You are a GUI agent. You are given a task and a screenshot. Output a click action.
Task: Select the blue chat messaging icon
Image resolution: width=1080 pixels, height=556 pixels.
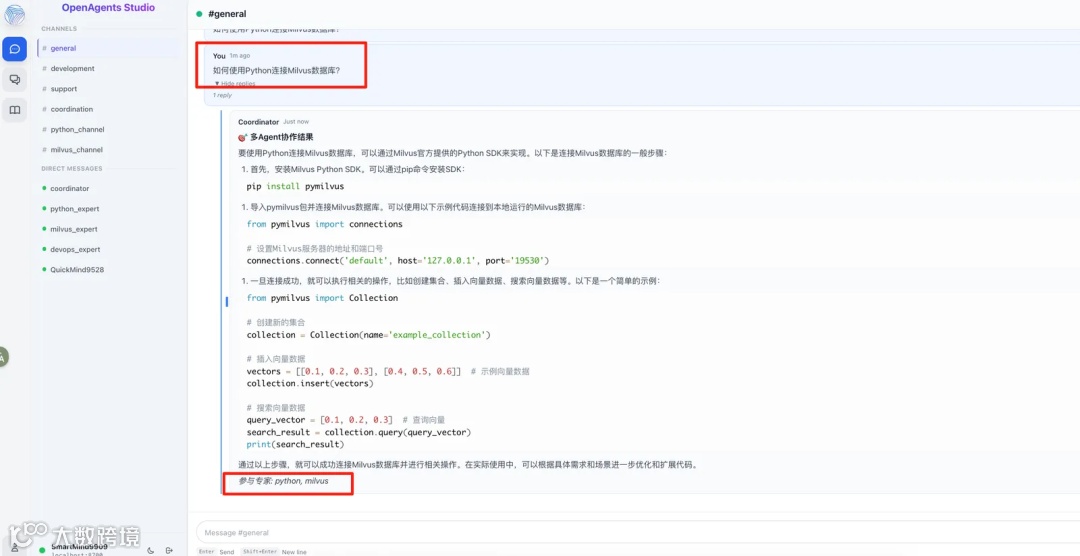pyautogui.click(x=14, y=49)
